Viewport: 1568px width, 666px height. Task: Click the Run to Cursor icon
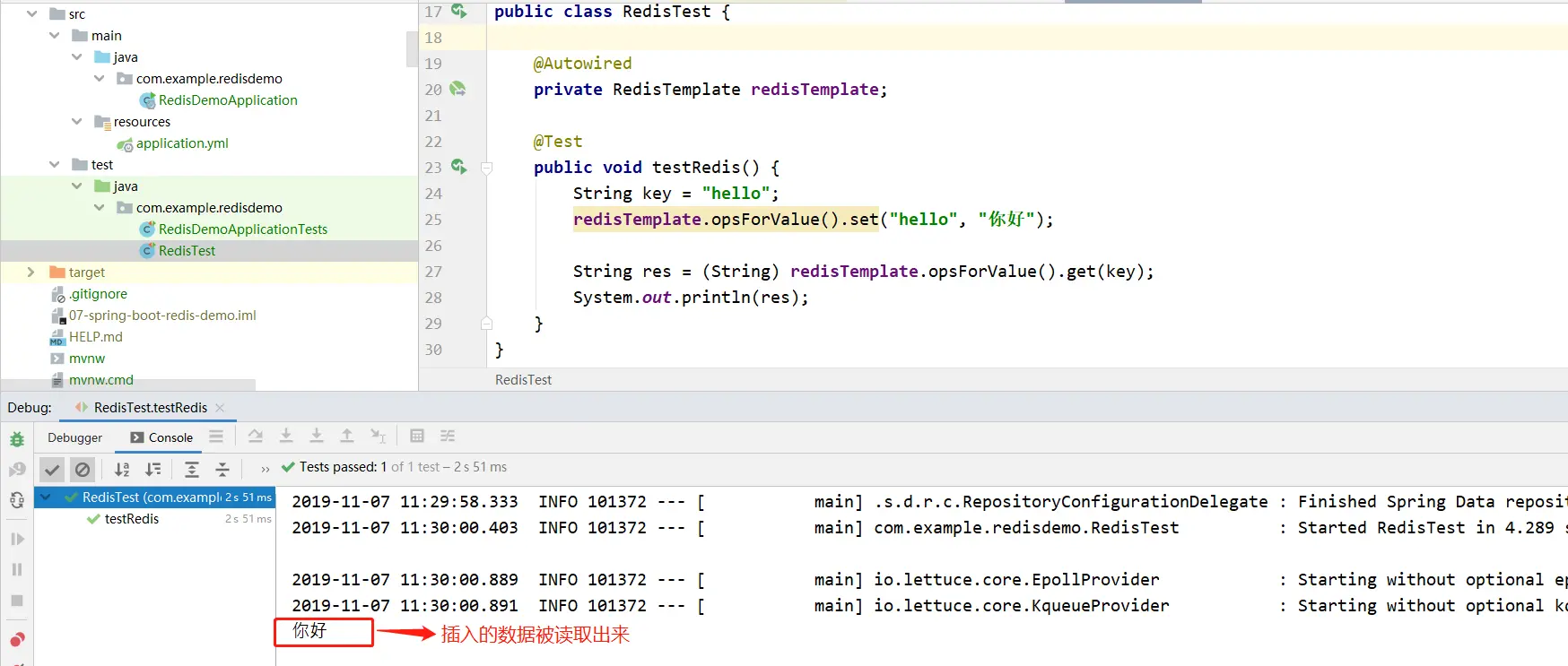tap(379, 437)
